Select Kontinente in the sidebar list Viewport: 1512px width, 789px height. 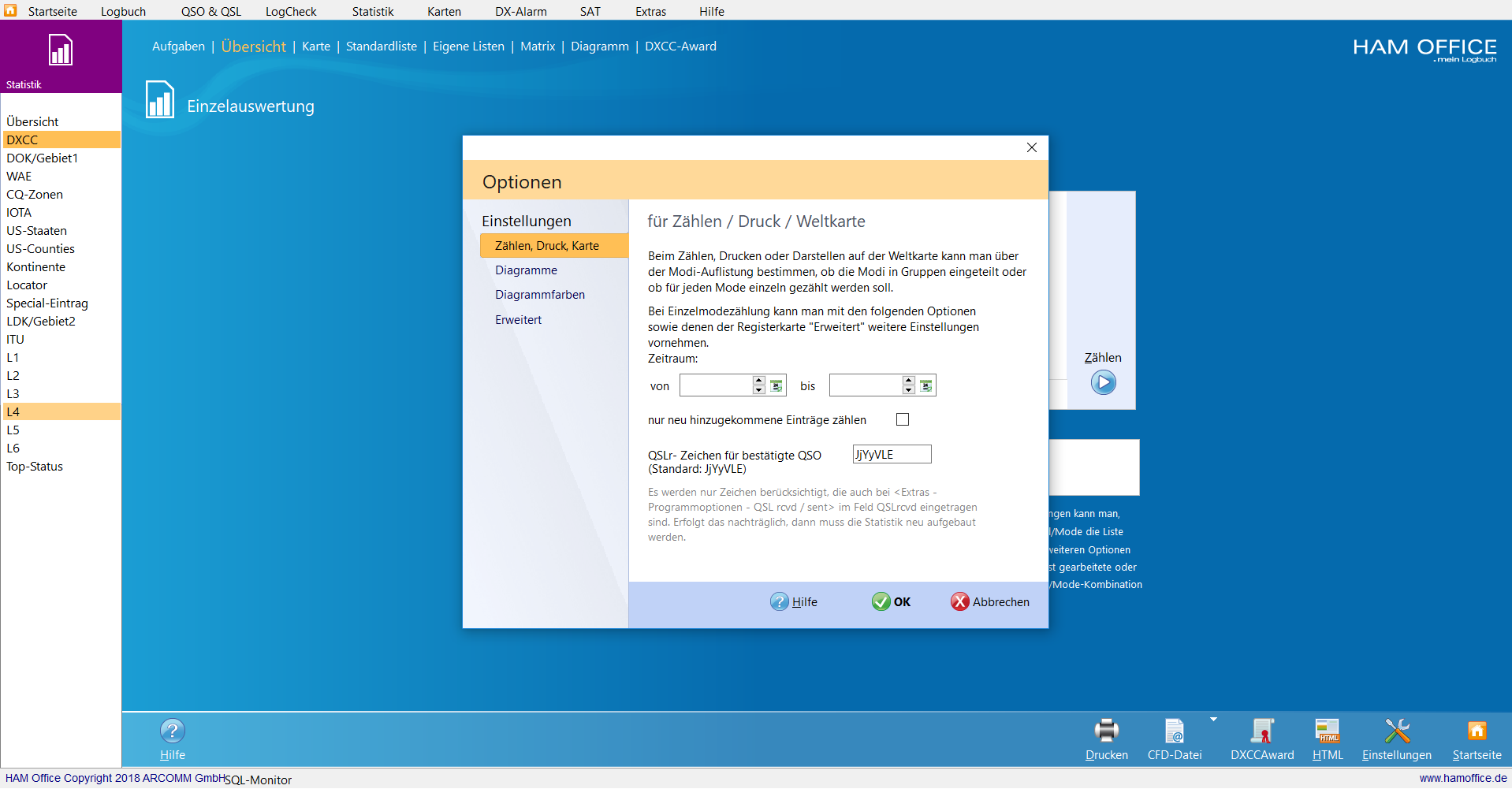pyautogui.click(x=61, y=266)
